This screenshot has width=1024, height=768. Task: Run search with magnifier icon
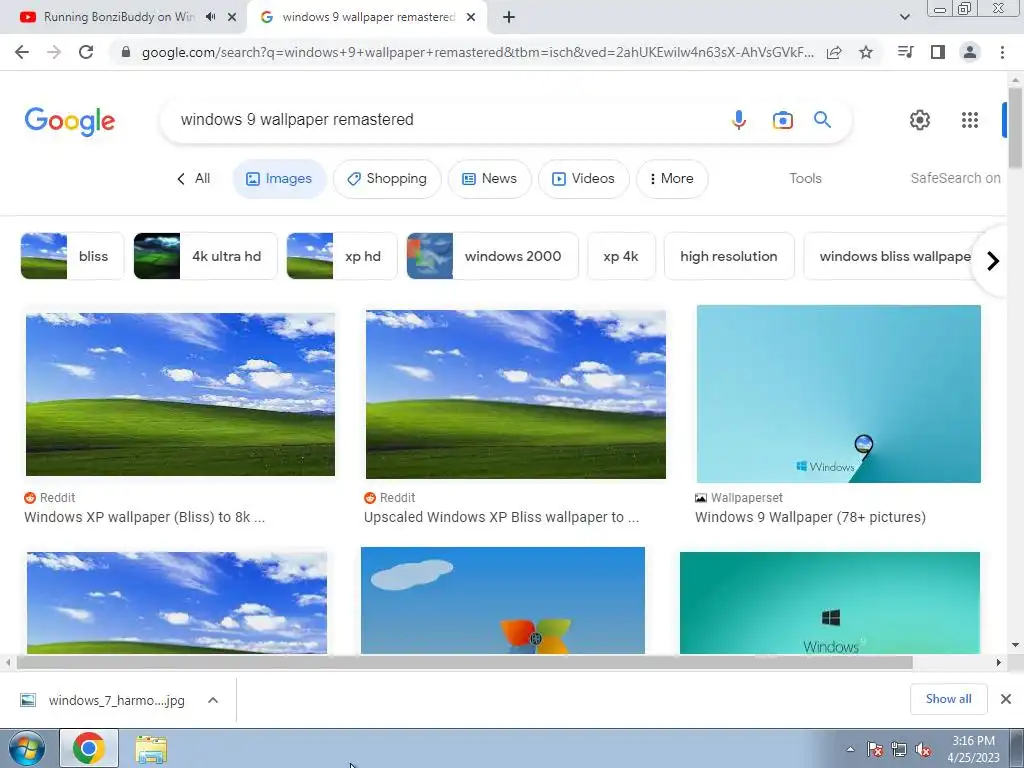(822, 120)
